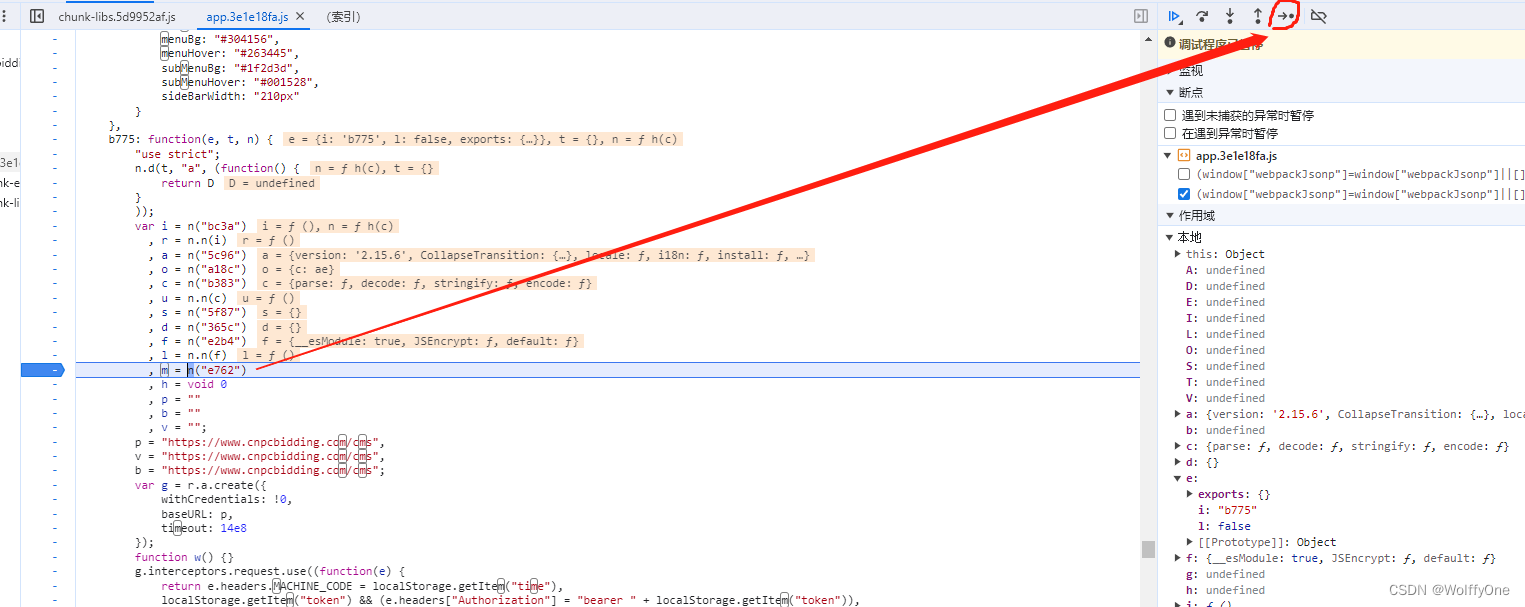Deactivate all breakpoints using the toolbar icon

1318,16
